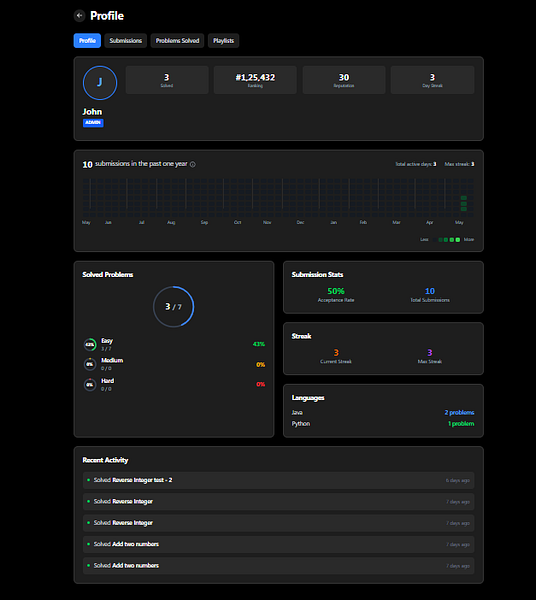
Task: Click the info icon beside submissions count
Action: [193, 164]
